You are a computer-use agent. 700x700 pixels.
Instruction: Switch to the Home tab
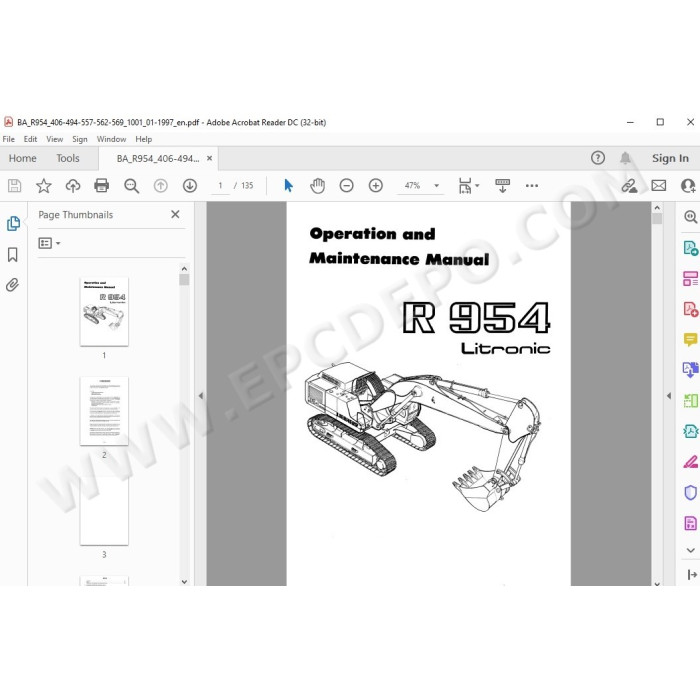click(x=22, y=158)
